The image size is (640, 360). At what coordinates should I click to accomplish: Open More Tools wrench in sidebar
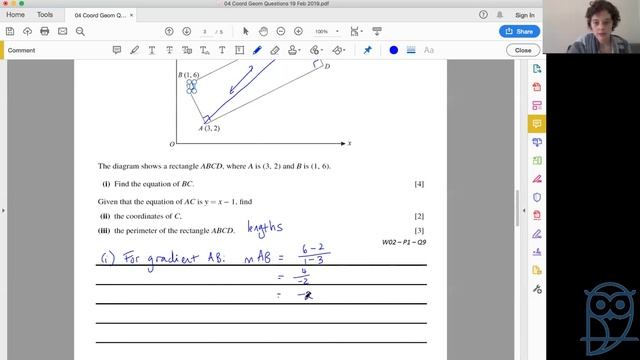537,289
